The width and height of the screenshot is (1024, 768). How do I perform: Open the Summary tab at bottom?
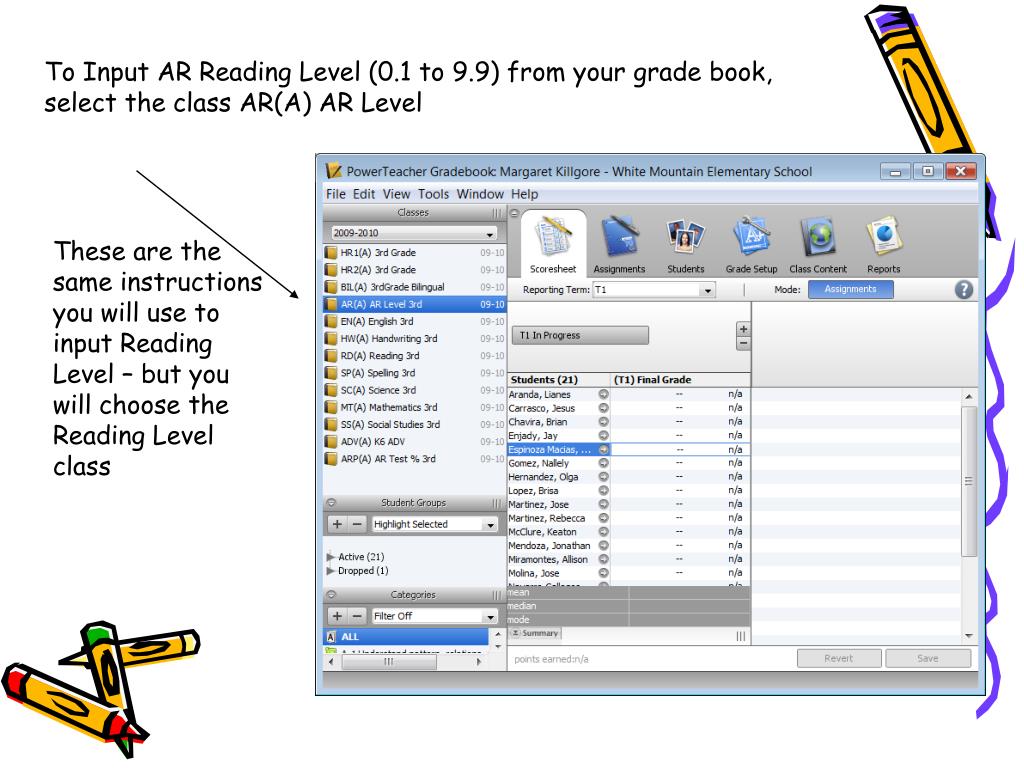click(x=535, y=633)
